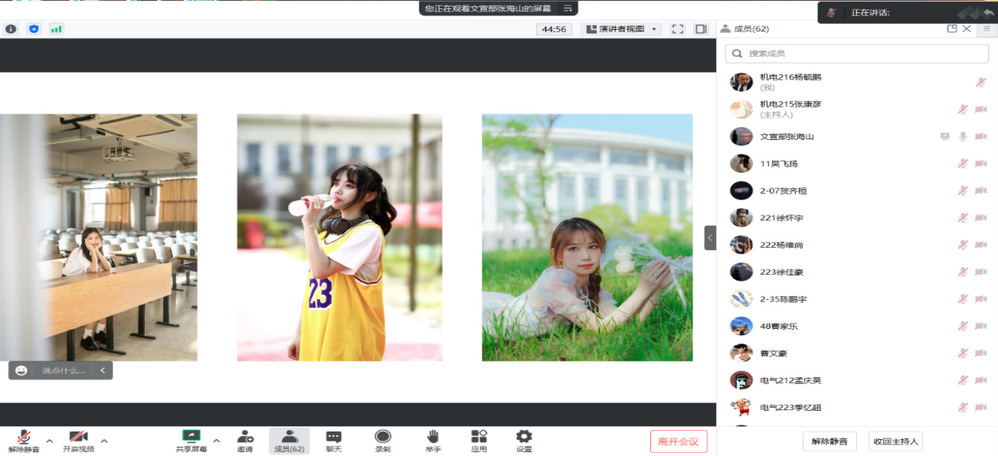Open the emoji picker in chat bar

21,370
